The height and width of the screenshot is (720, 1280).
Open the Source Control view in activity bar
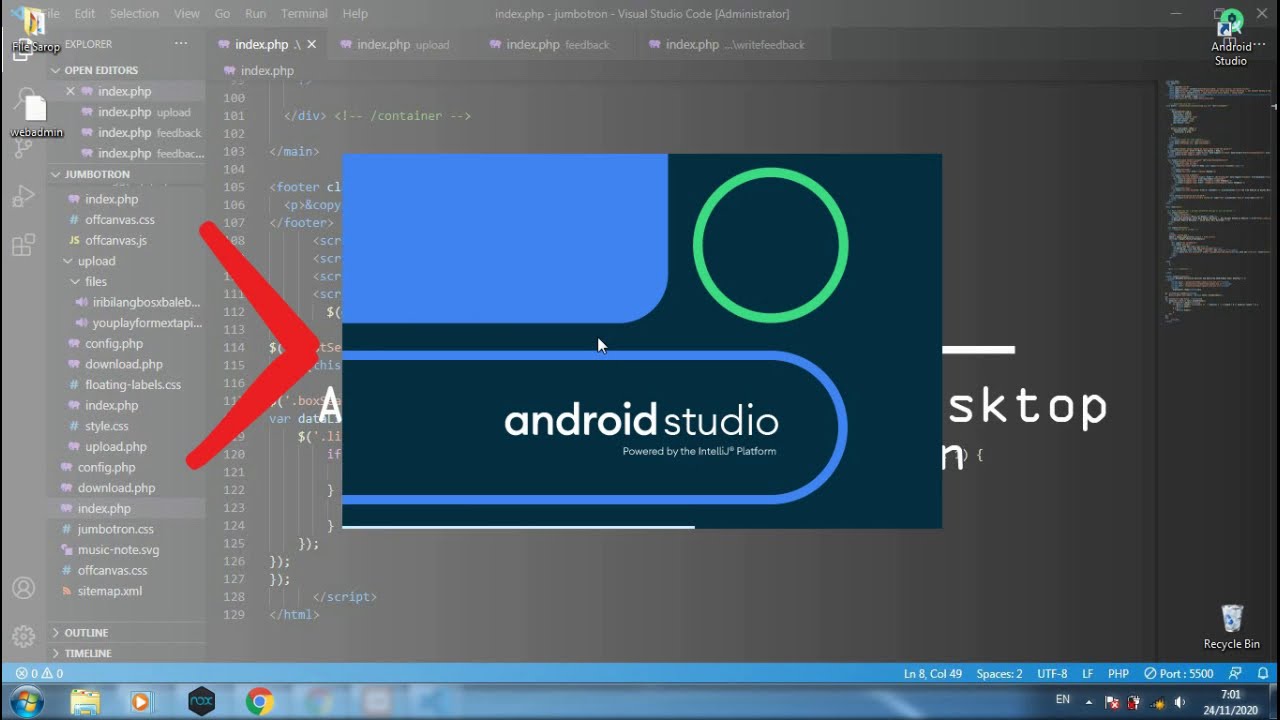tap(22, 148)
